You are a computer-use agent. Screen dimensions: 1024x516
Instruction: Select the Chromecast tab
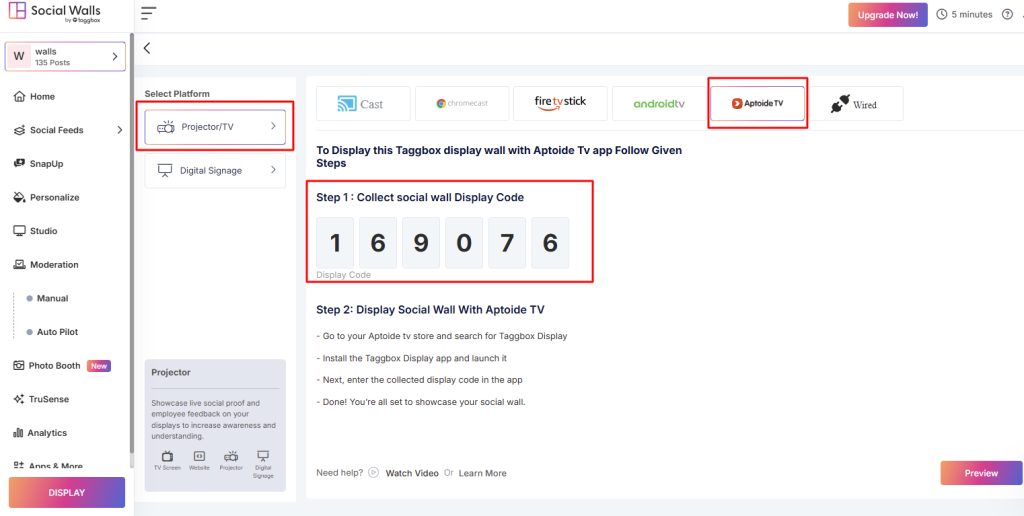pyautogui.click(x=462, y=103)
